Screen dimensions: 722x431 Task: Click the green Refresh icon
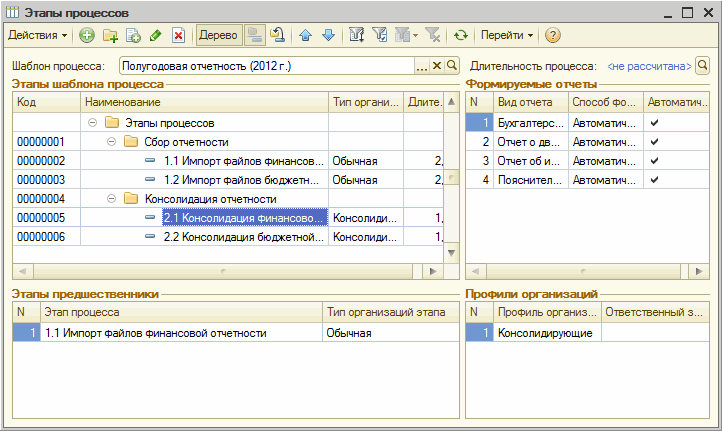[x=460, y=35]
